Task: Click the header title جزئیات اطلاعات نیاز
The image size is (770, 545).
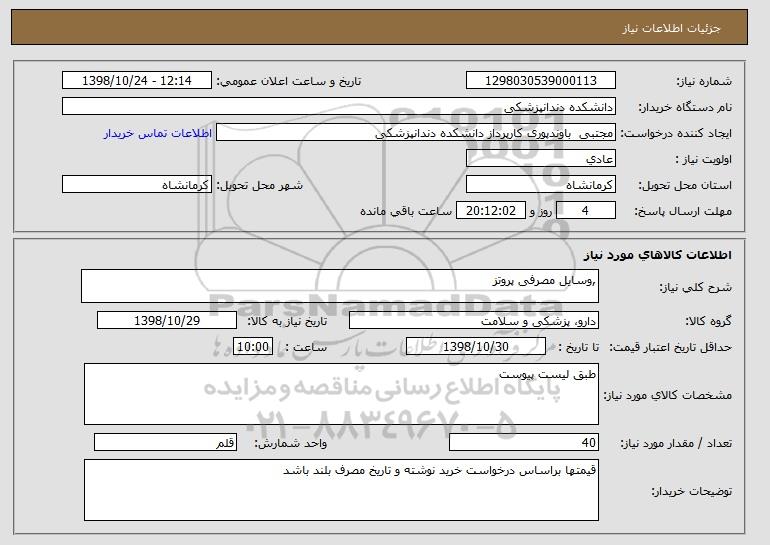Action: pyautogui.click(x=671, y=28)
